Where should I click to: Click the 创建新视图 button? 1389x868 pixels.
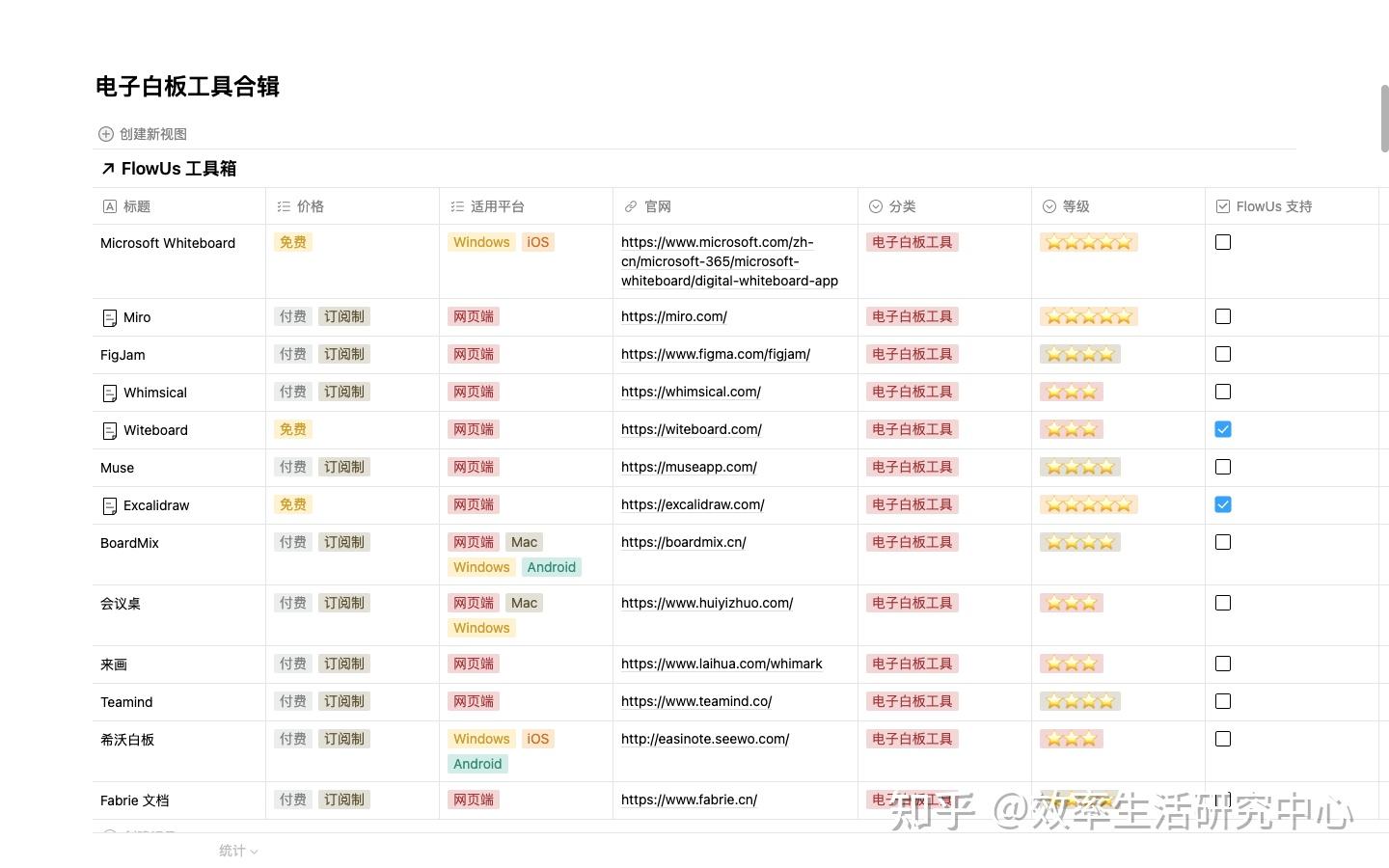point(143,134)
